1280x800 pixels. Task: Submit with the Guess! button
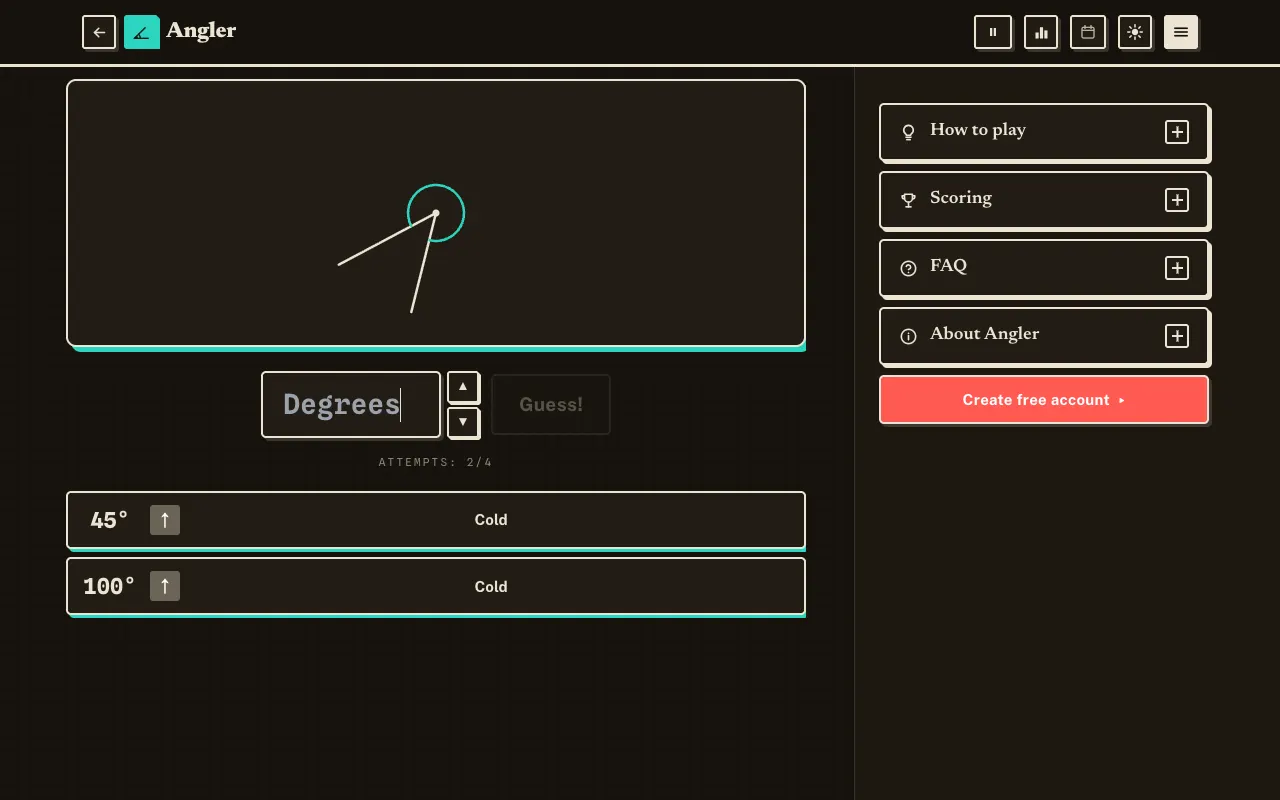pyautogui.click(x=551, y=404)
